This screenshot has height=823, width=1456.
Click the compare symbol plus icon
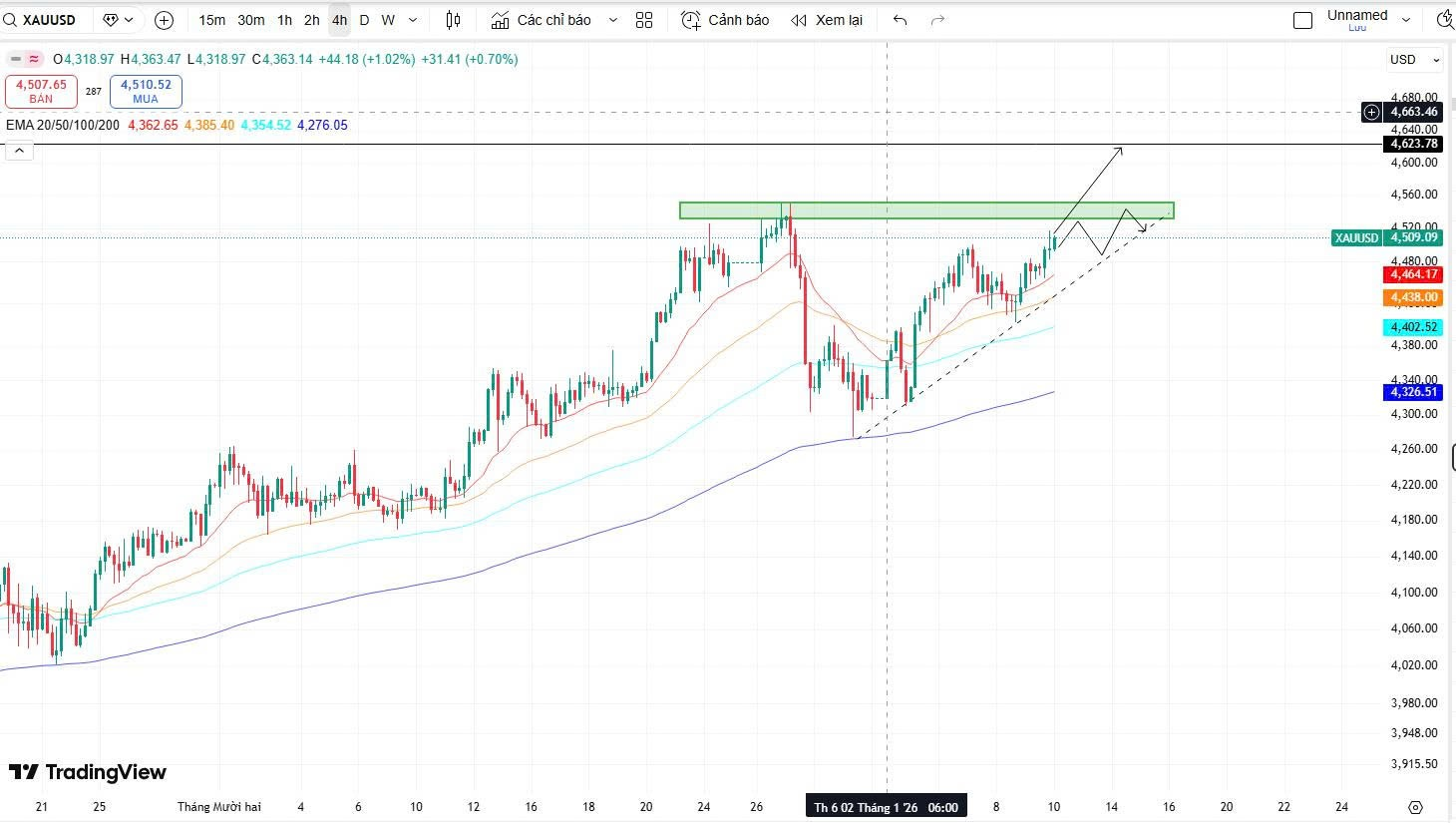[165, 20]
